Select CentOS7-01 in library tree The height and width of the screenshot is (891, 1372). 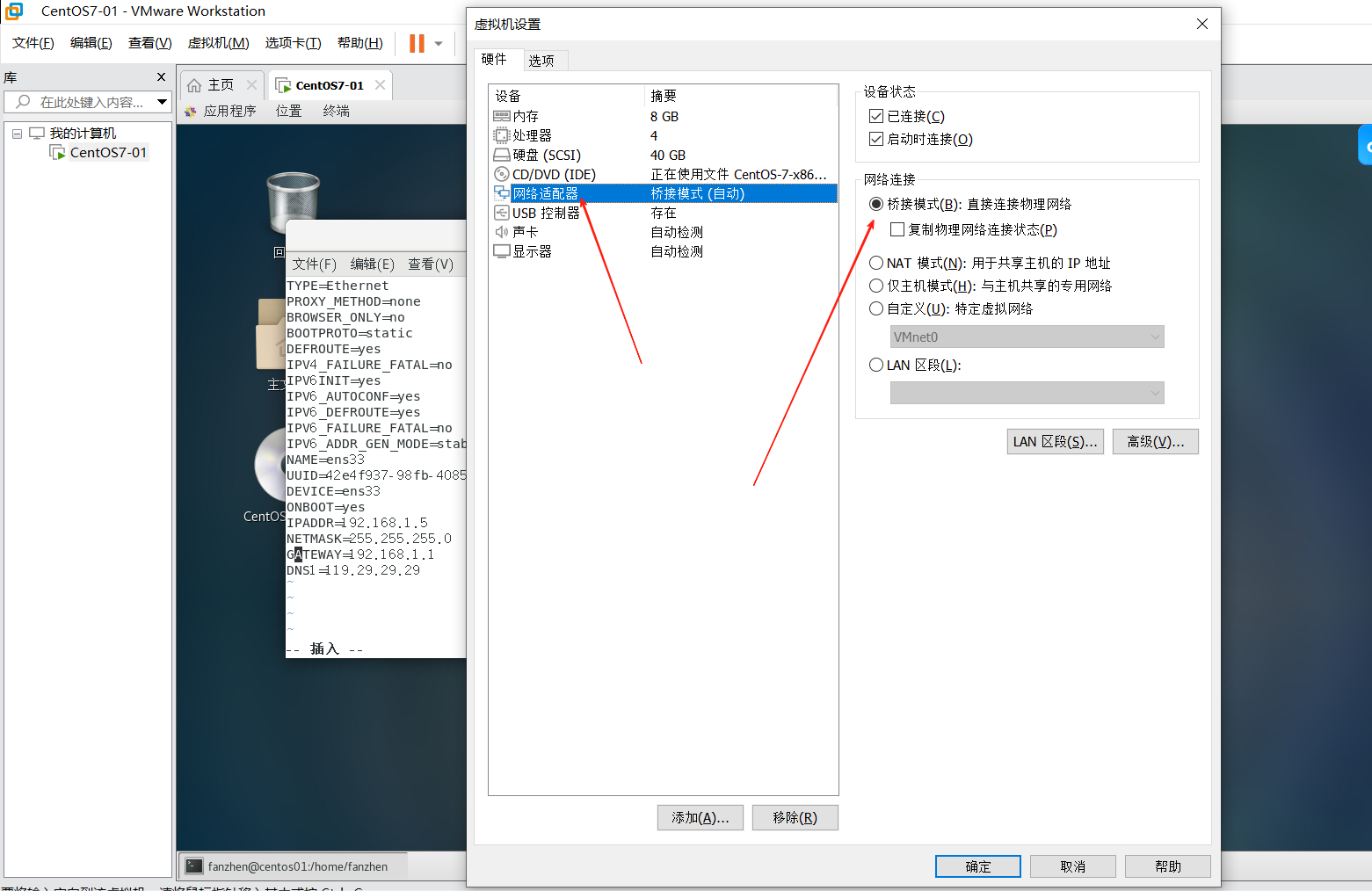(107, 153)
